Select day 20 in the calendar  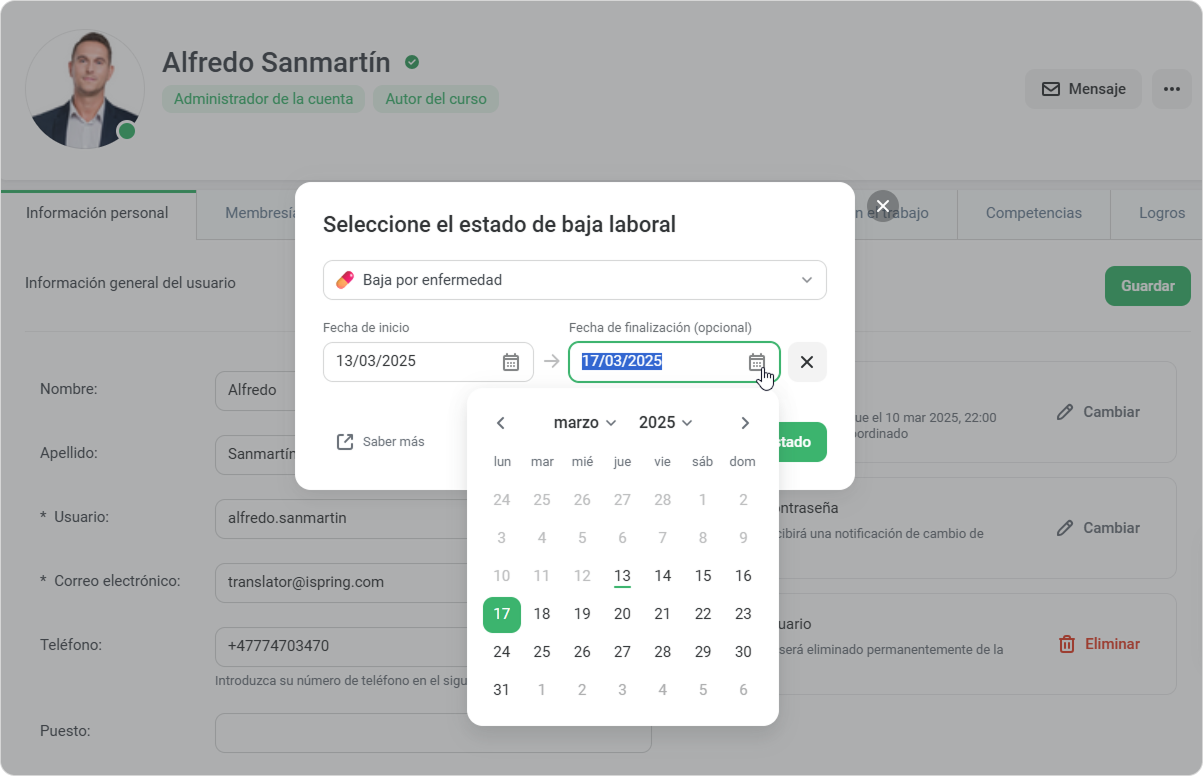pyautogui.click(x=622, y=614)
